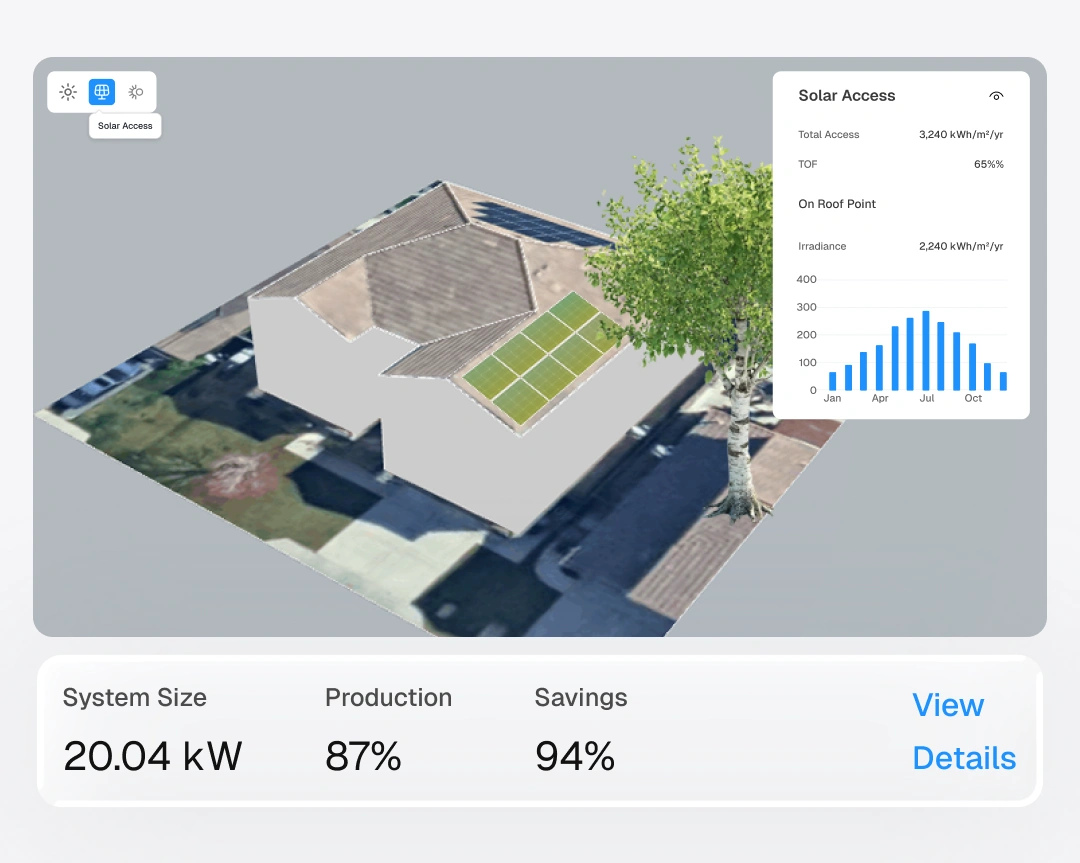Collapse the Total Access details

(828, 134)
